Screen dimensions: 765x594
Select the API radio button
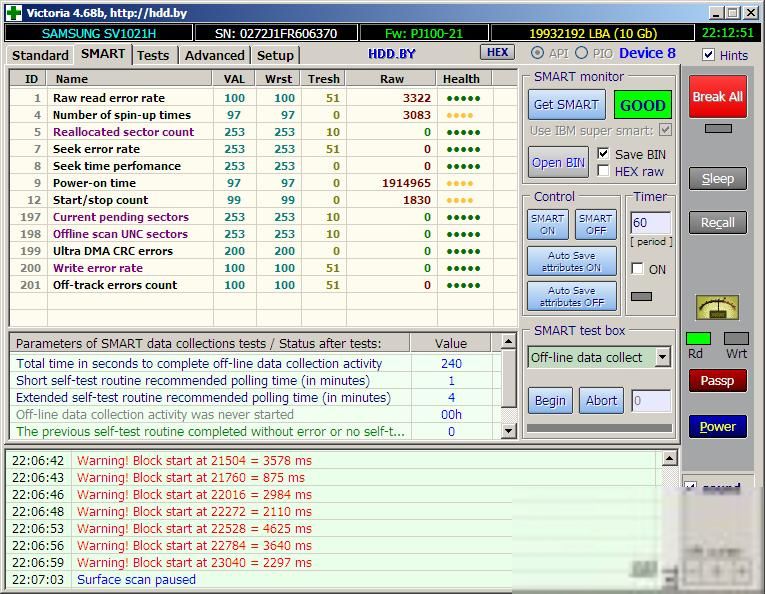pyautogui.click(x=537, y=53)
